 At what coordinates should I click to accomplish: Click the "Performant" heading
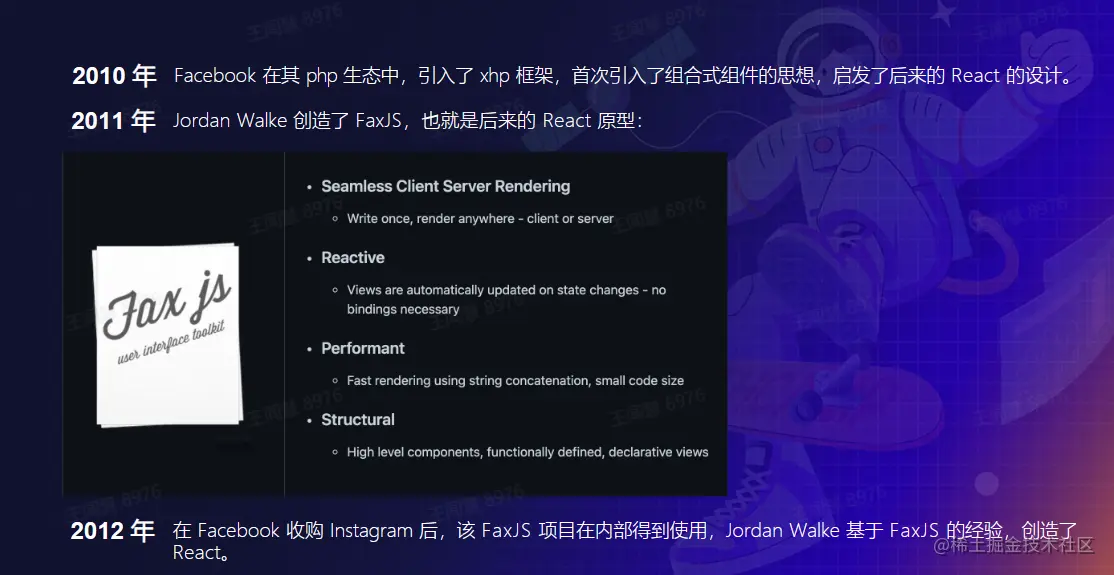(362, 348)
